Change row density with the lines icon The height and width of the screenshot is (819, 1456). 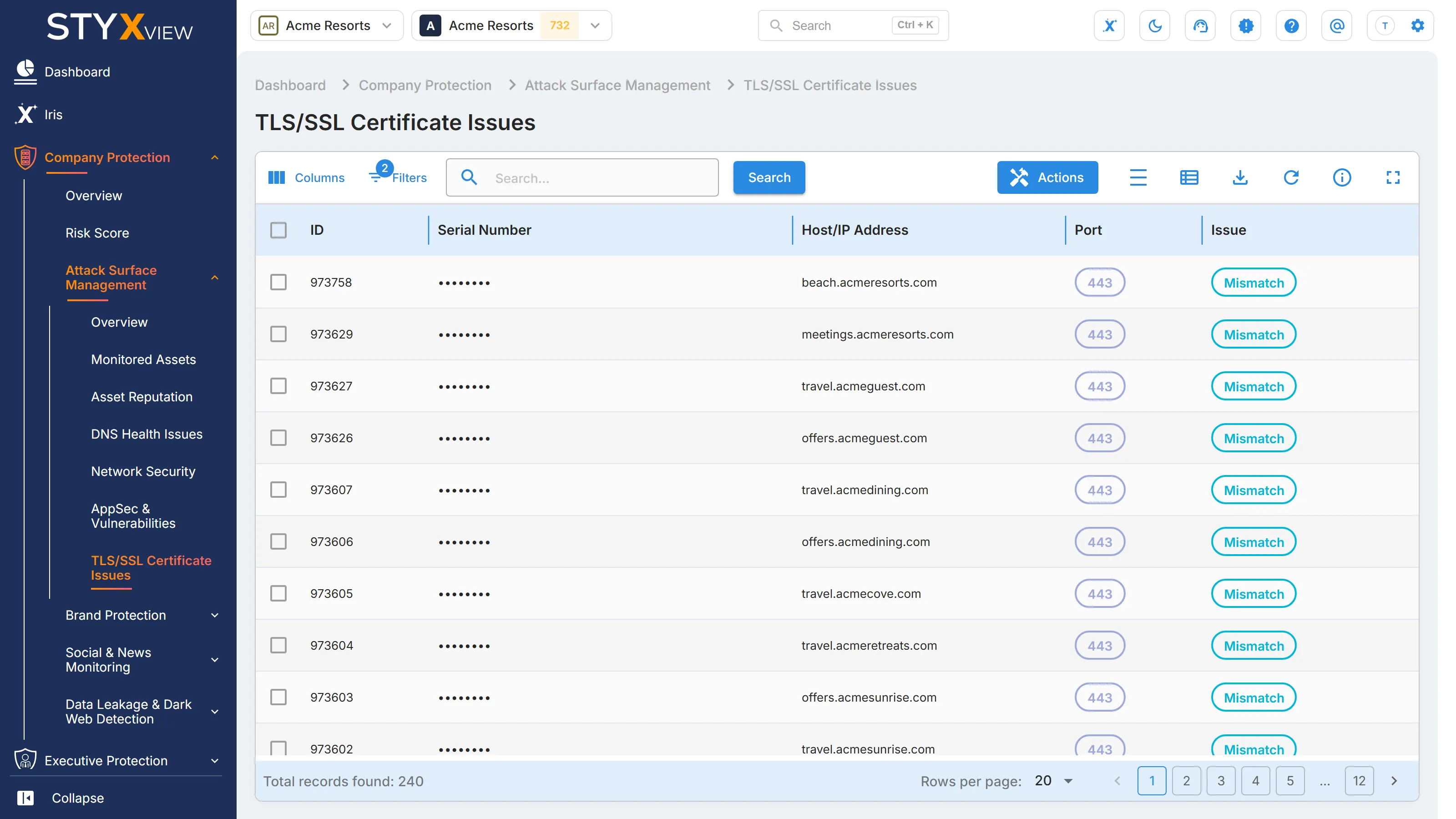point(1138,177)
